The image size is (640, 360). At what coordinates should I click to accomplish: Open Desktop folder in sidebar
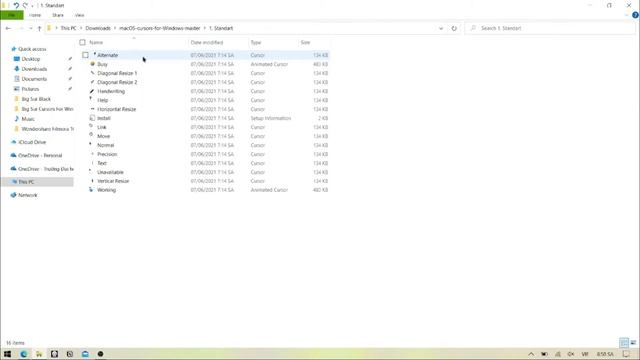tap(31, 59)
